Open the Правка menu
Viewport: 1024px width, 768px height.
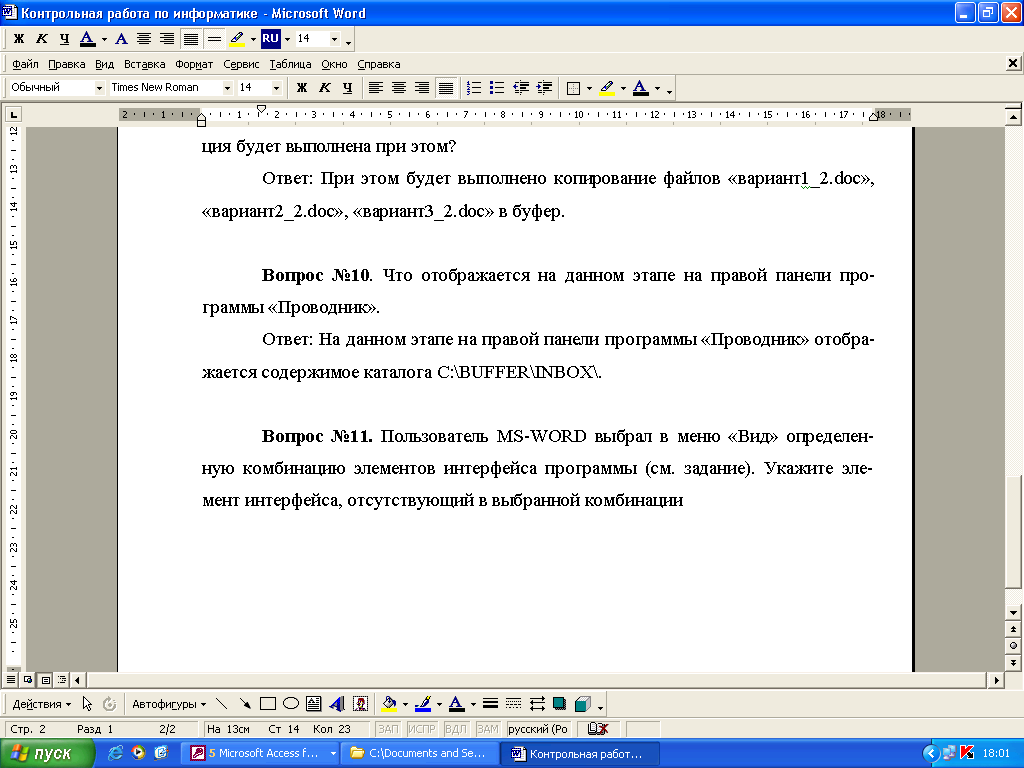click(x=67, y=64)
